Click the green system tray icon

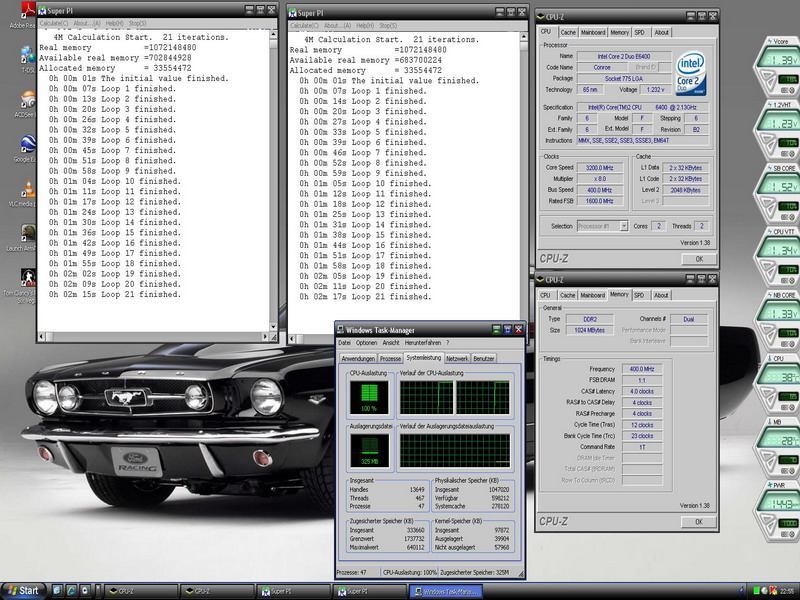pos(756,591)
